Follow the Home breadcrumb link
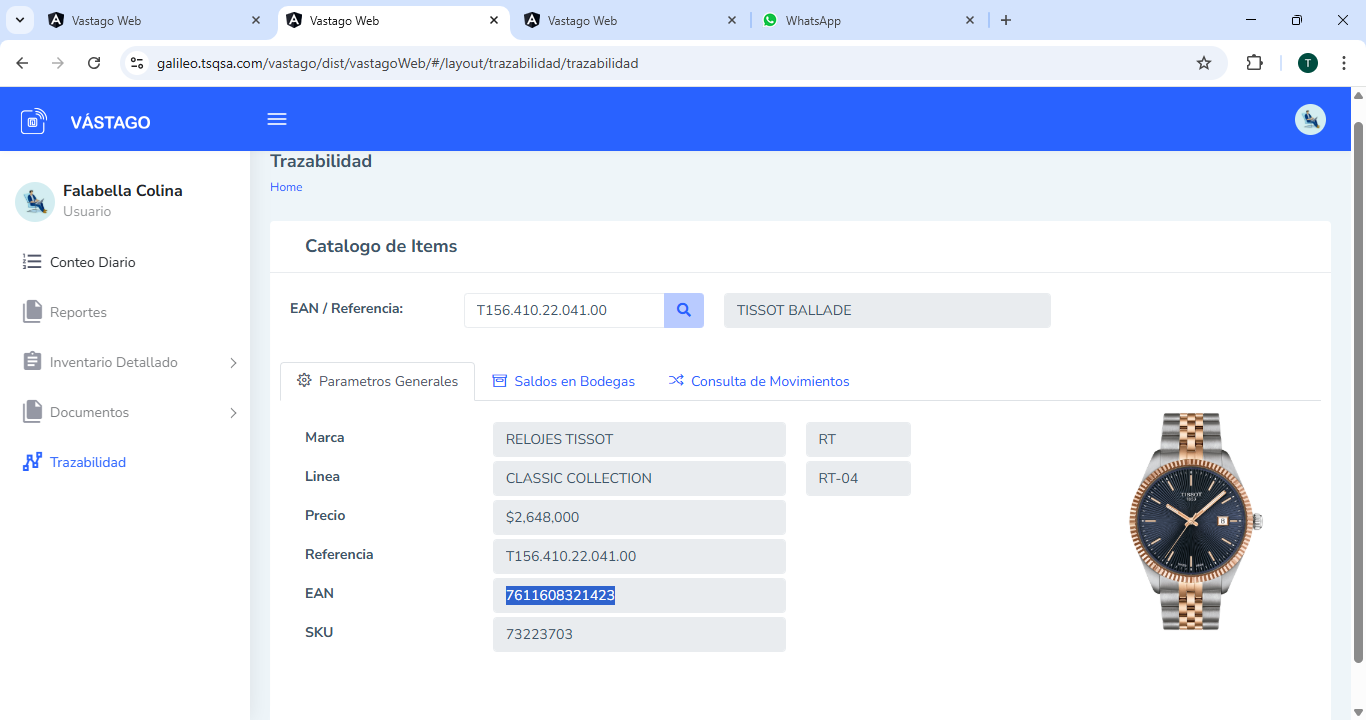 286,187
